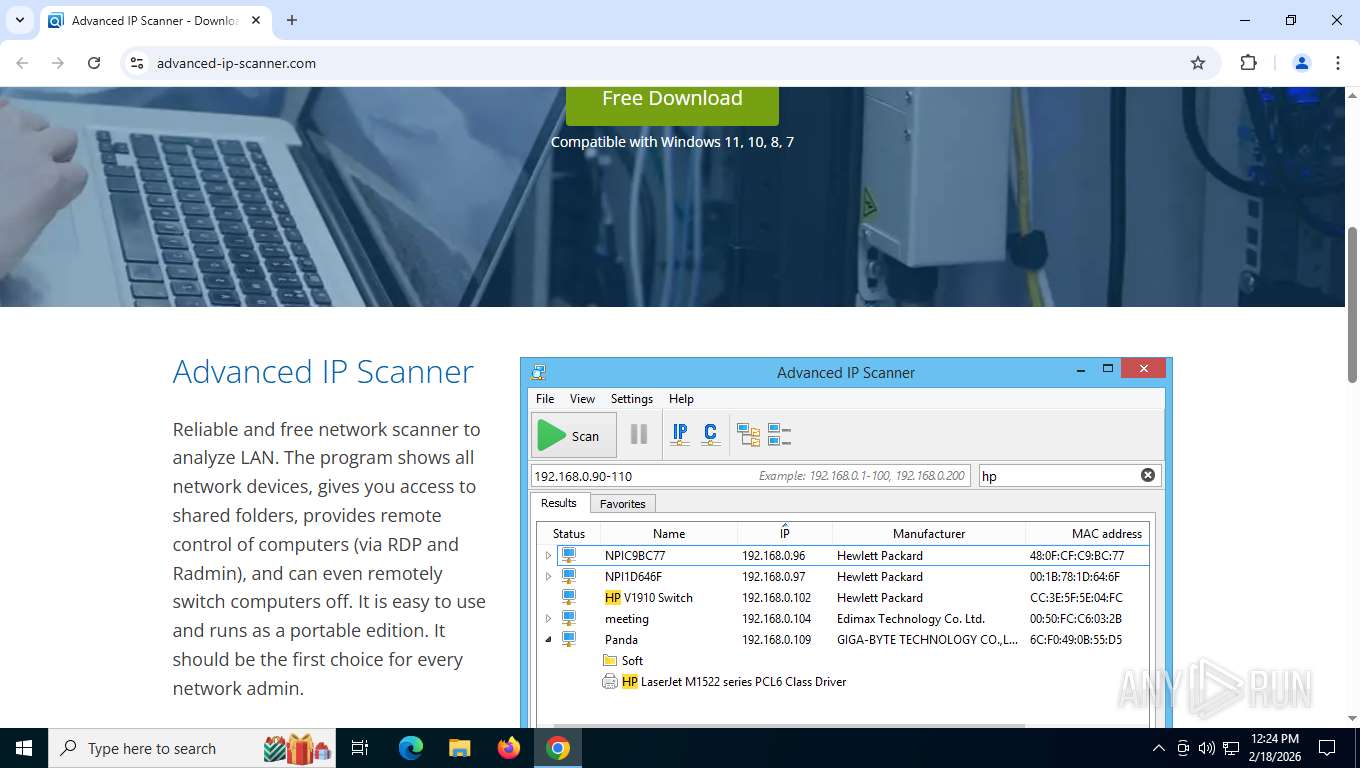
Task: Open Chrome three-dot menu
Action: point(1338,63)
